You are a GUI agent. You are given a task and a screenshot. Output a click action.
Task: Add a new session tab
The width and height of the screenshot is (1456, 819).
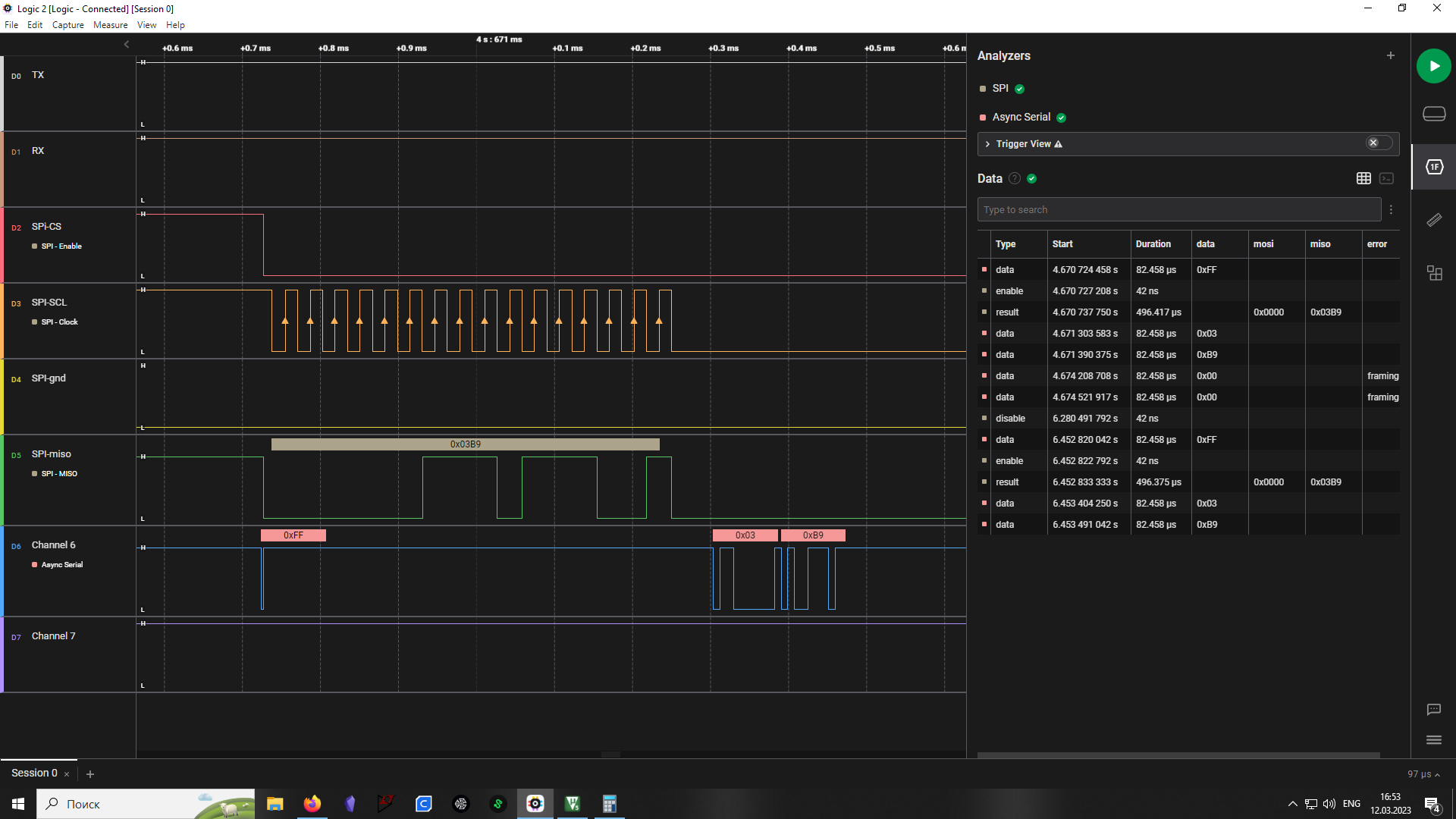(x=90, y=774)
